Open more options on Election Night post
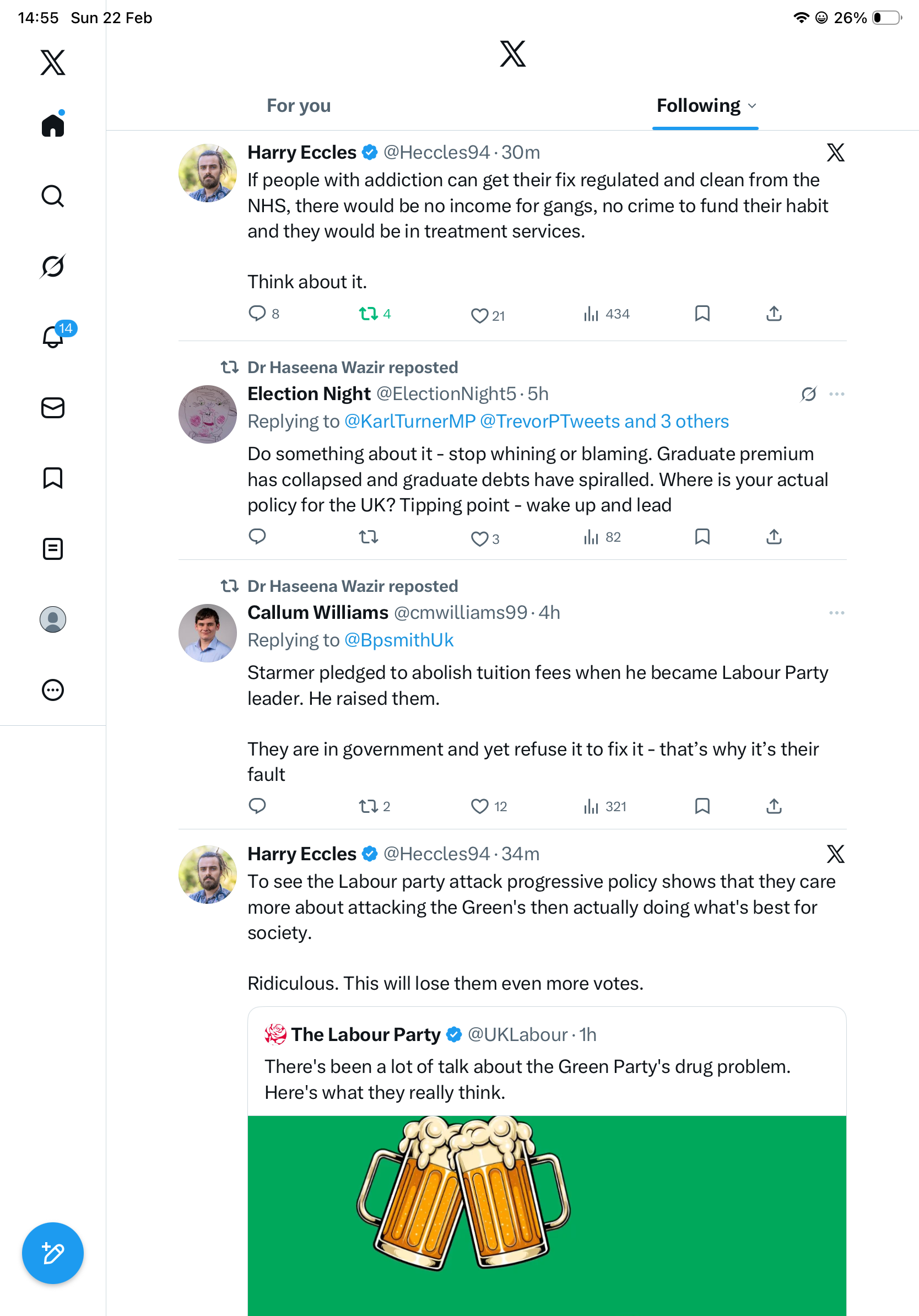This screenshot has width=919, height=1316. click(x=836, y=395)
